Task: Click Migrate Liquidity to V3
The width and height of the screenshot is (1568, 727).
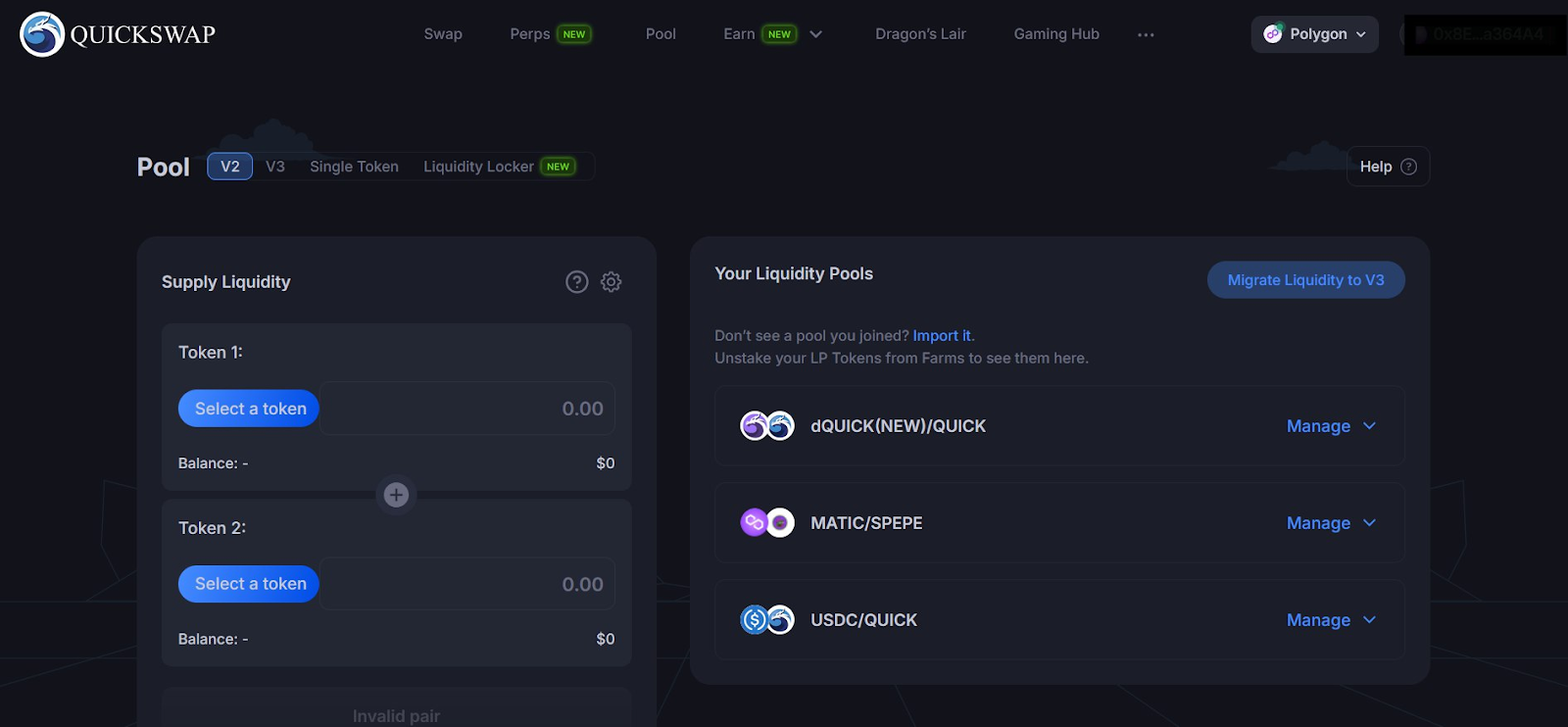Action: (1305, 280)
